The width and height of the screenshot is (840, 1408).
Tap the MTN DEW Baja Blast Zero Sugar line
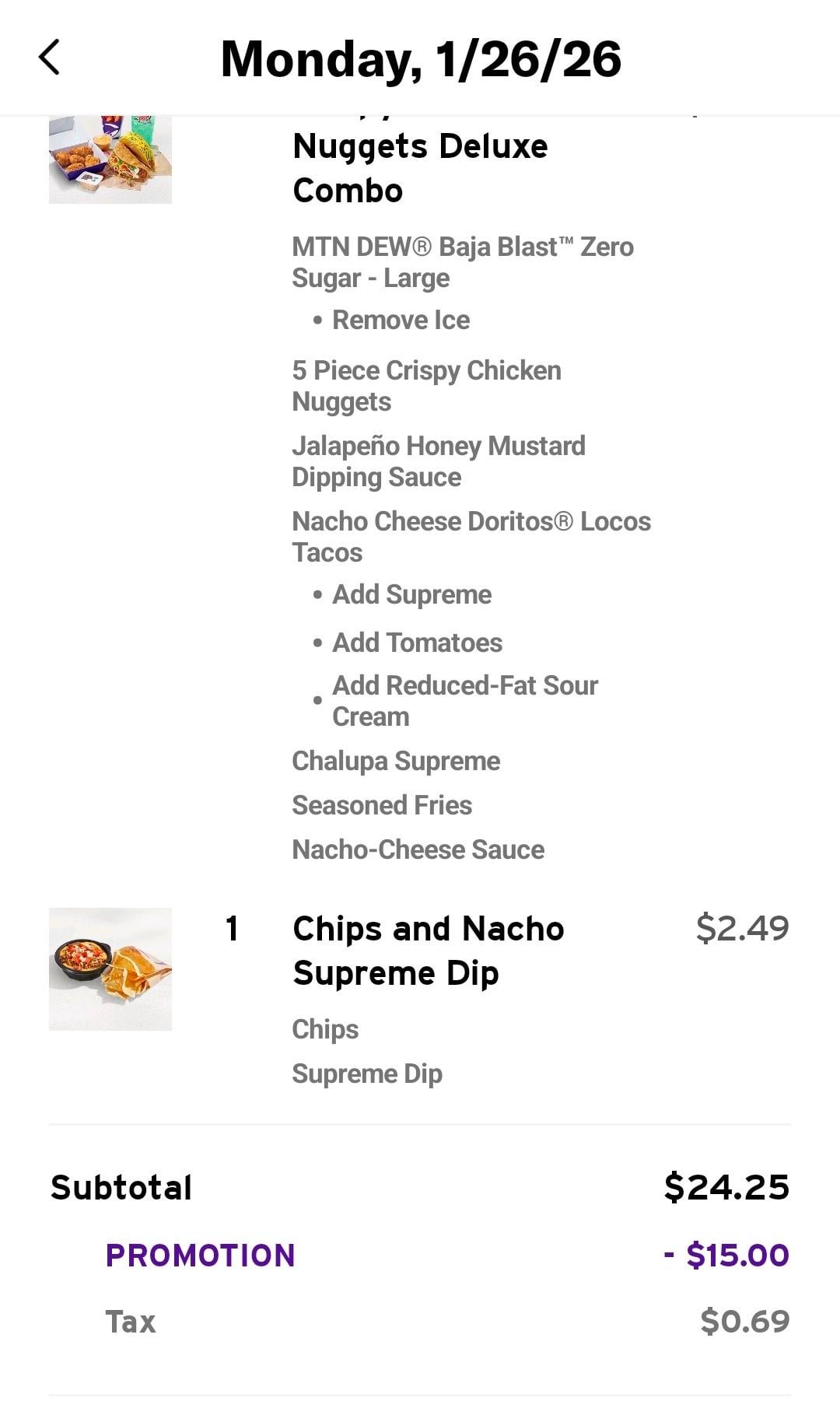[x=462, y=262]
